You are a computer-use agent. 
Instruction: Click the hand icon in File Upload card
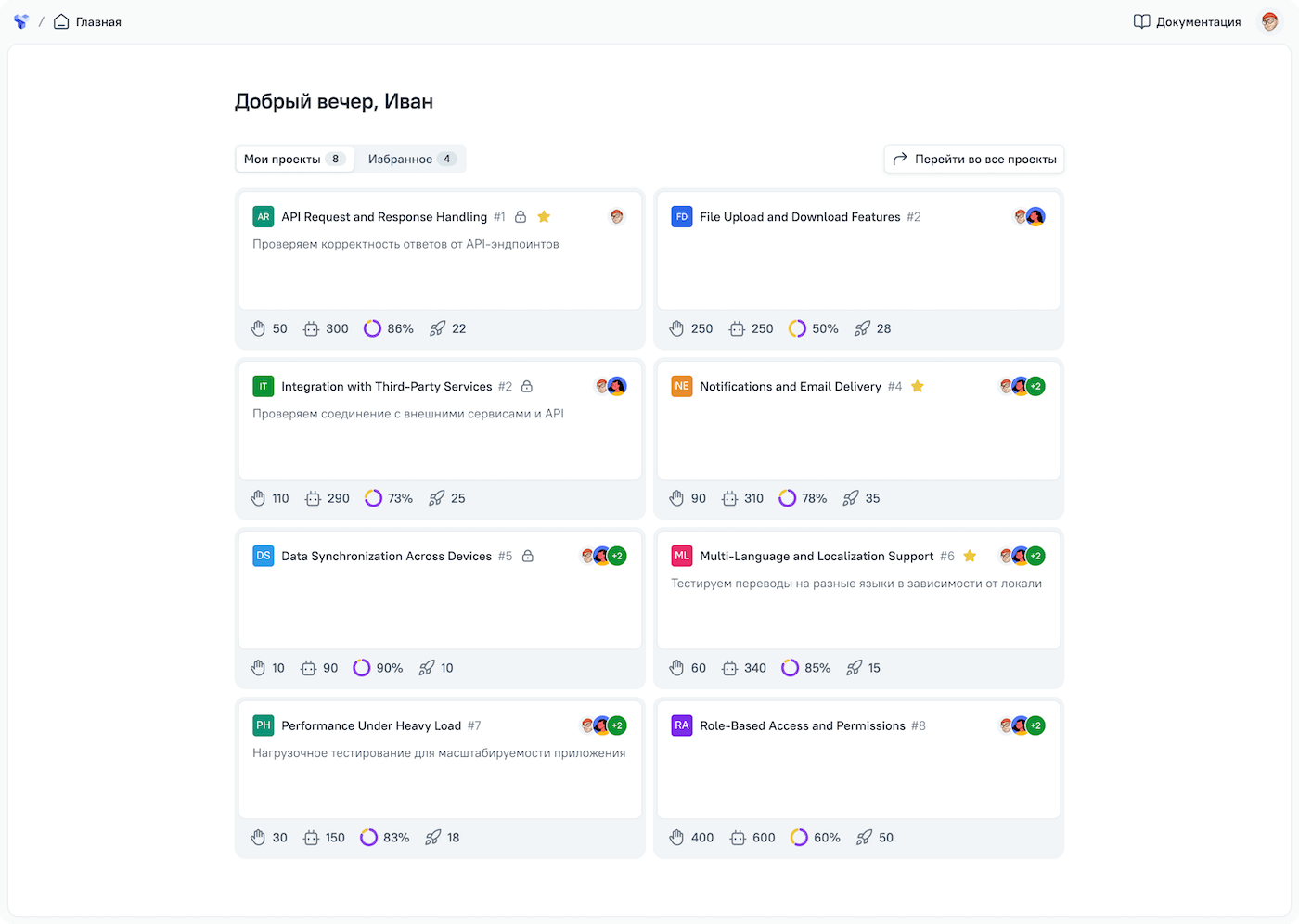click(x=676, y=328)
